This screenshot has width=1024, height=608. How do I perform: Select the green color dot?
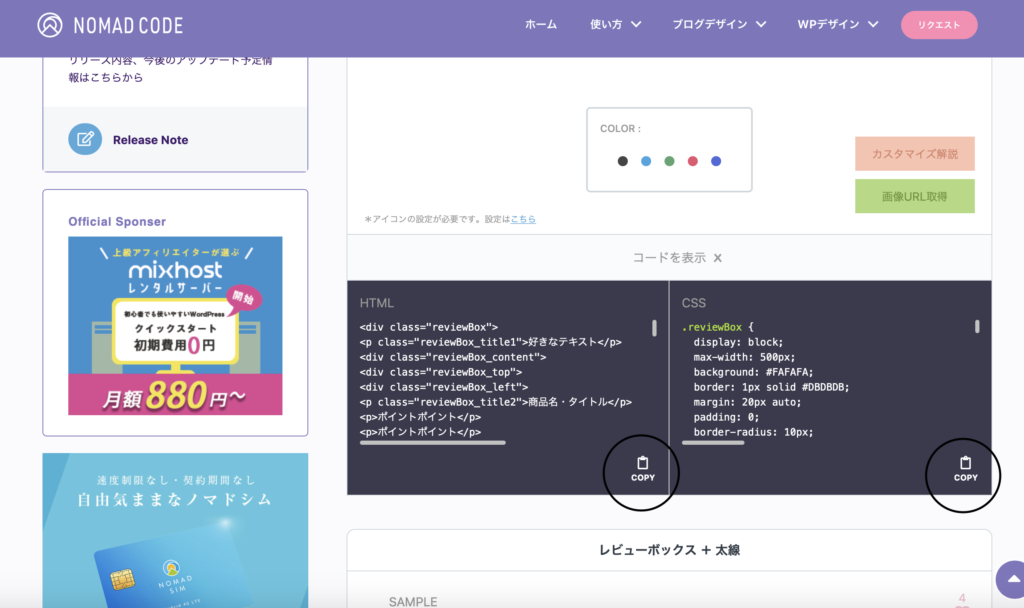669,161
